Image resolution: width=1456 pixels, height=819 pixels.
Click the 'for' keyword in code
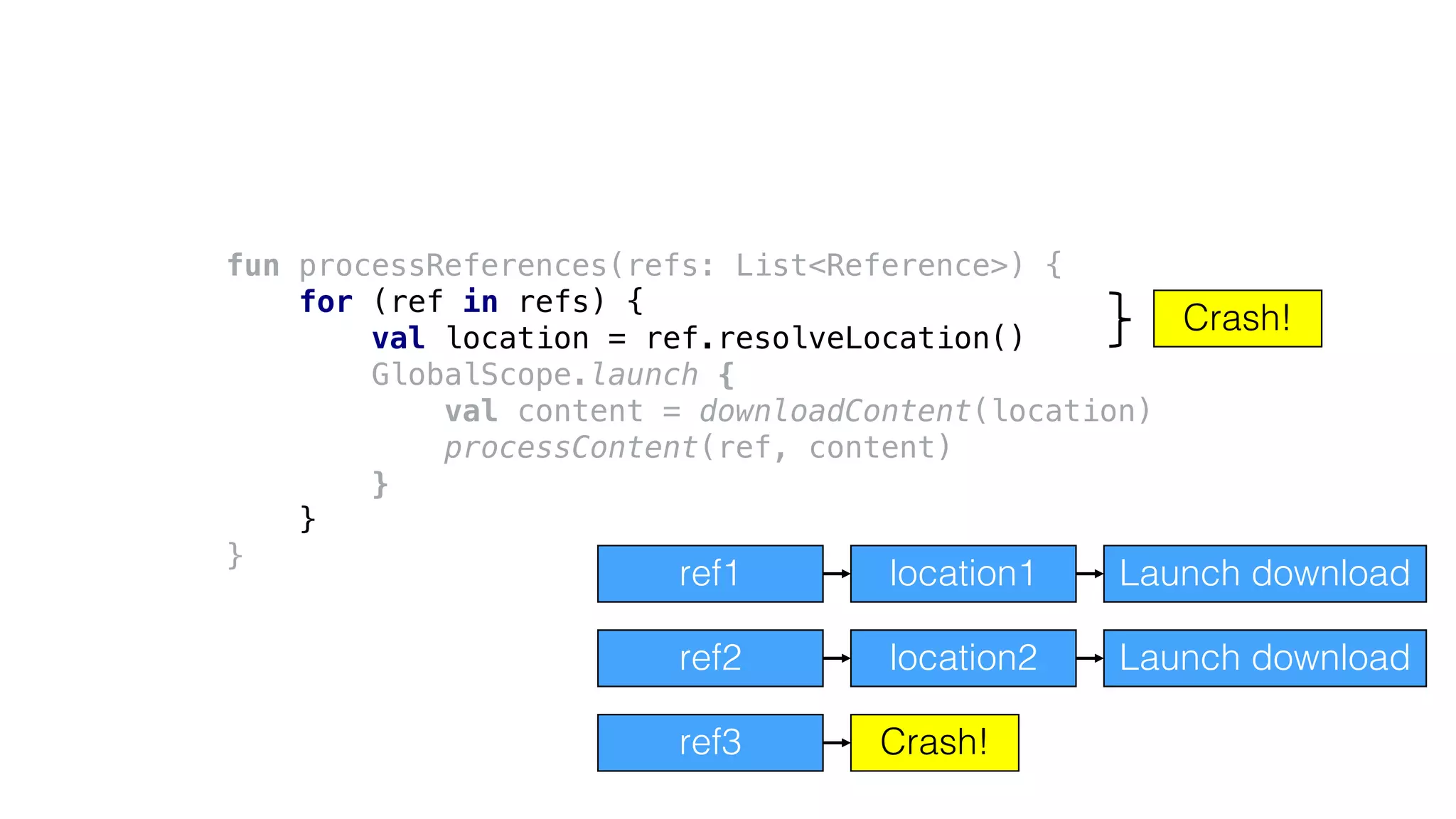[326, 301]
